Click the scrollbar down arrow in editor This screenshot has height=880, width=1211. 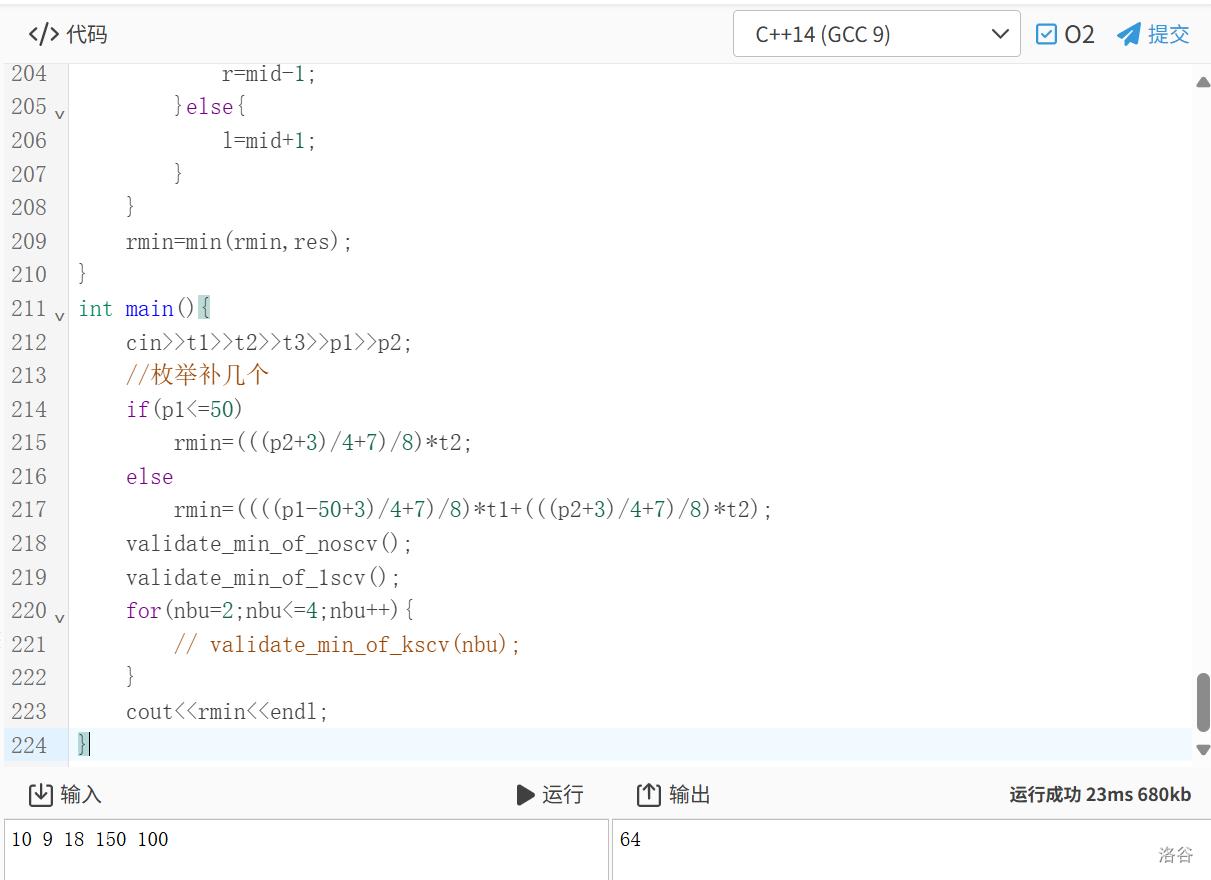click(x=1203, y=749)
